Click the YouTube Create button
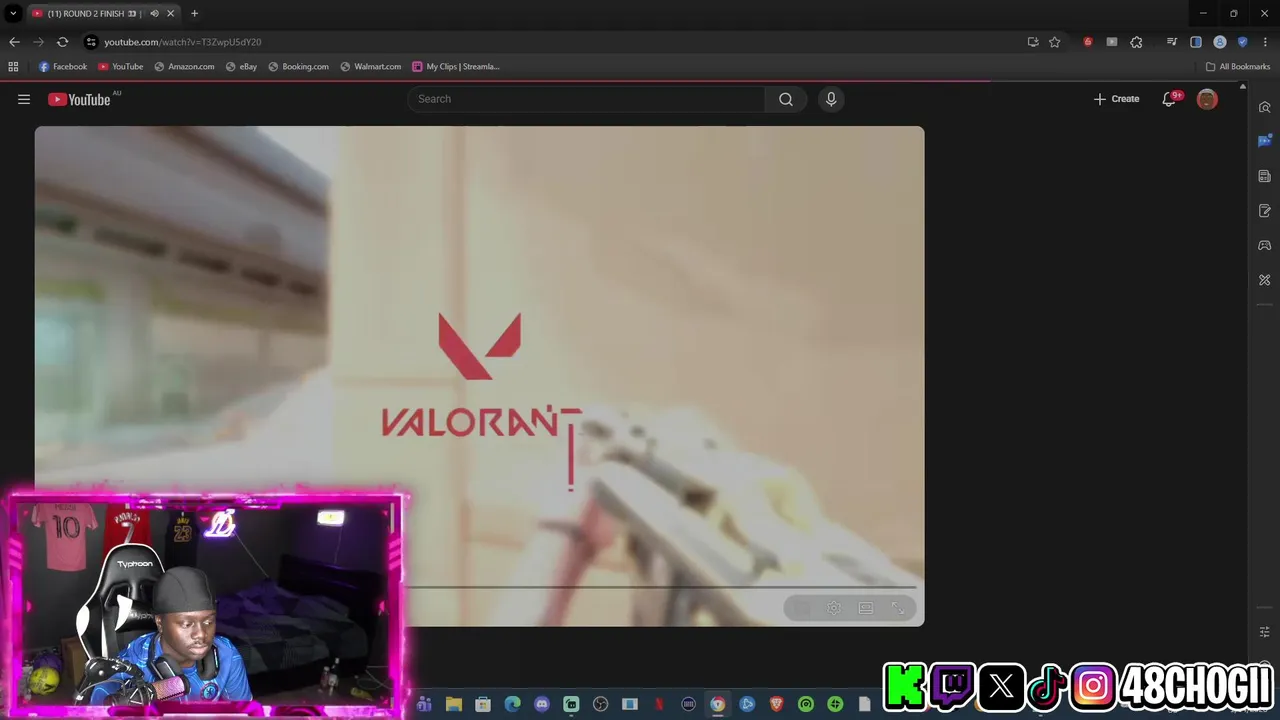 pos(1116,99)
